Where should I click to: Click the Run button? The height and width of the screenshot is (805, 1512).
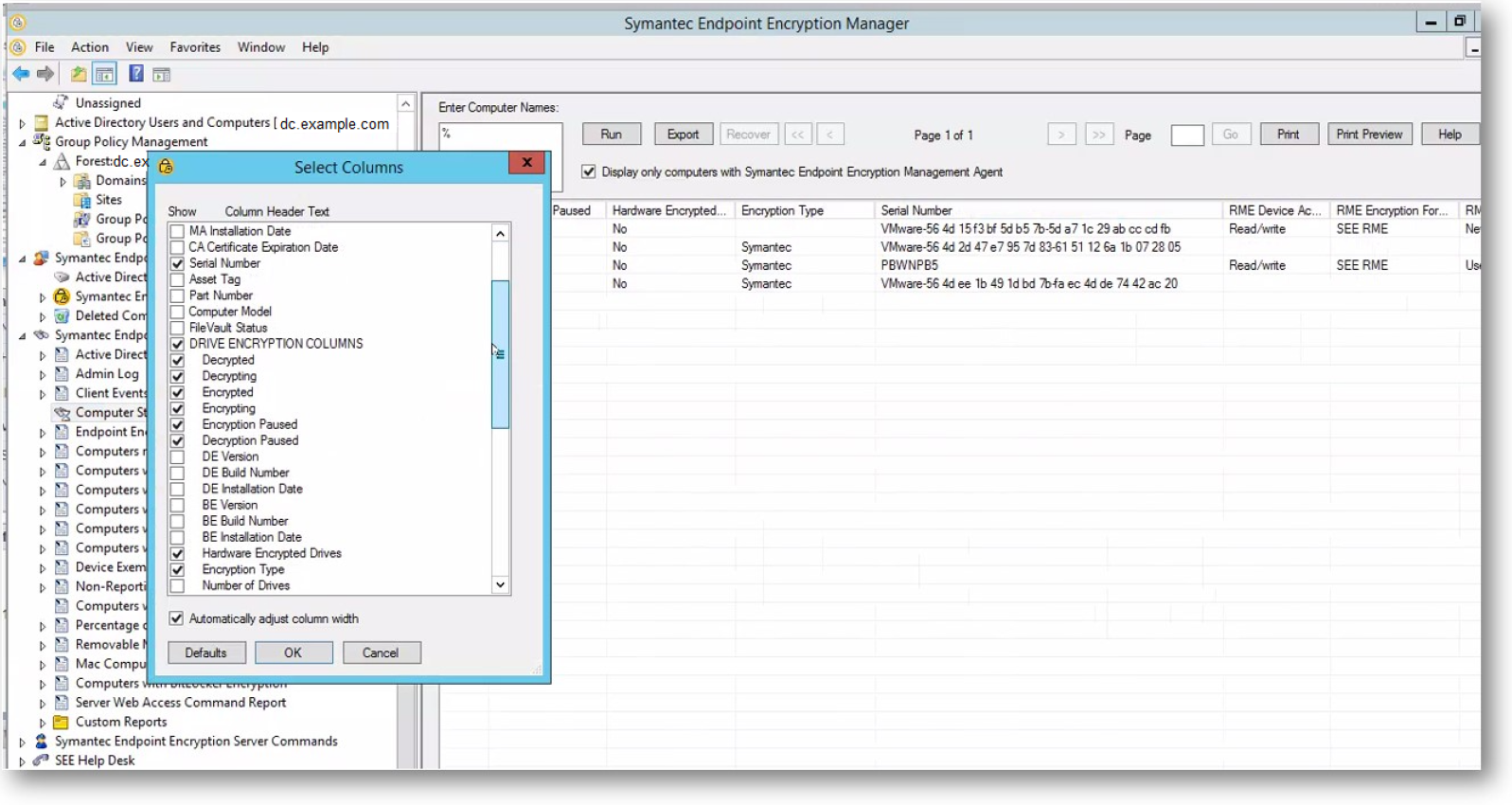[x=612, y=134]
